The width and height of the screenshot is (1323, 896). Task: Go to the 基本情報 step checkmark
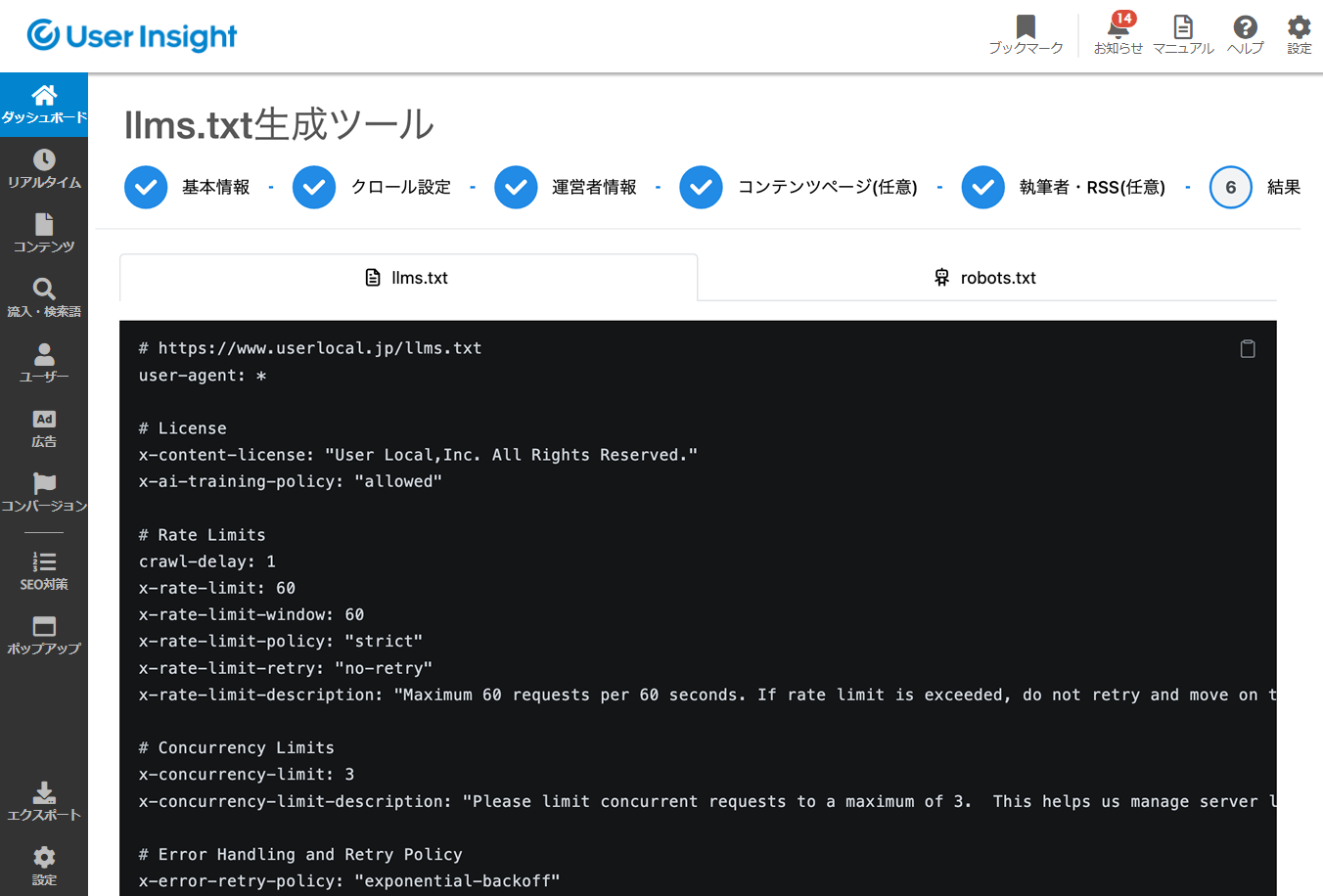(146, 187)
